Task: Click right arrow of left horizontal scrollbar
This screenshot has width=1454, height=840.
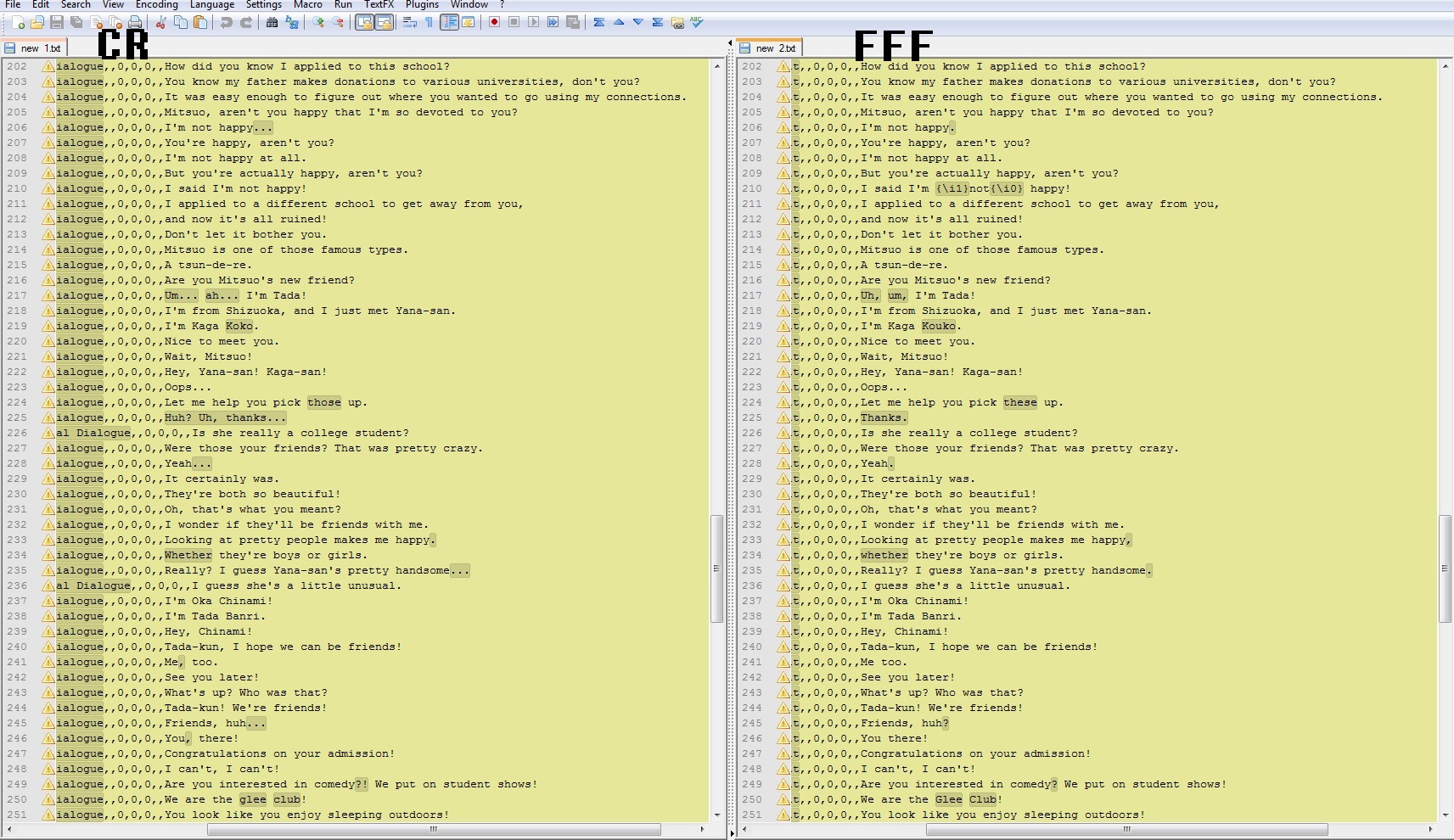Action: coord(702,829)
